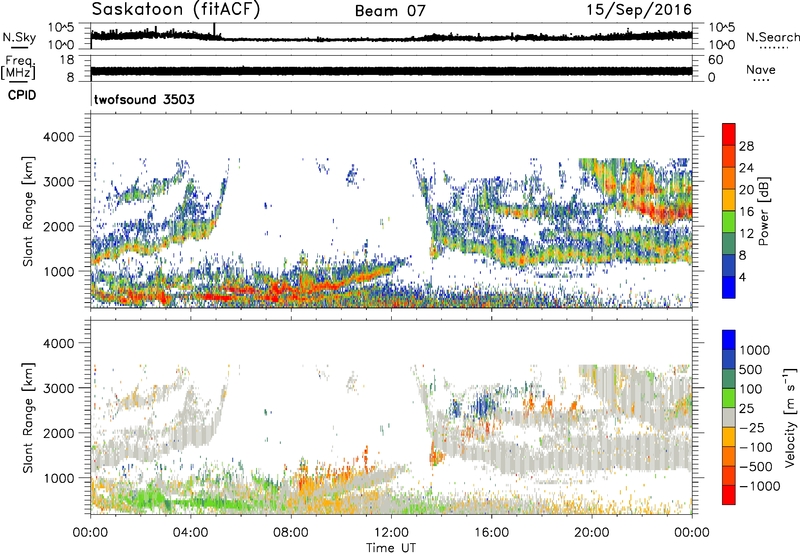Click the 'N.Search' legend label
Image resolution: width=800 pixels, height=554 pixels.
tap(772, 37)
